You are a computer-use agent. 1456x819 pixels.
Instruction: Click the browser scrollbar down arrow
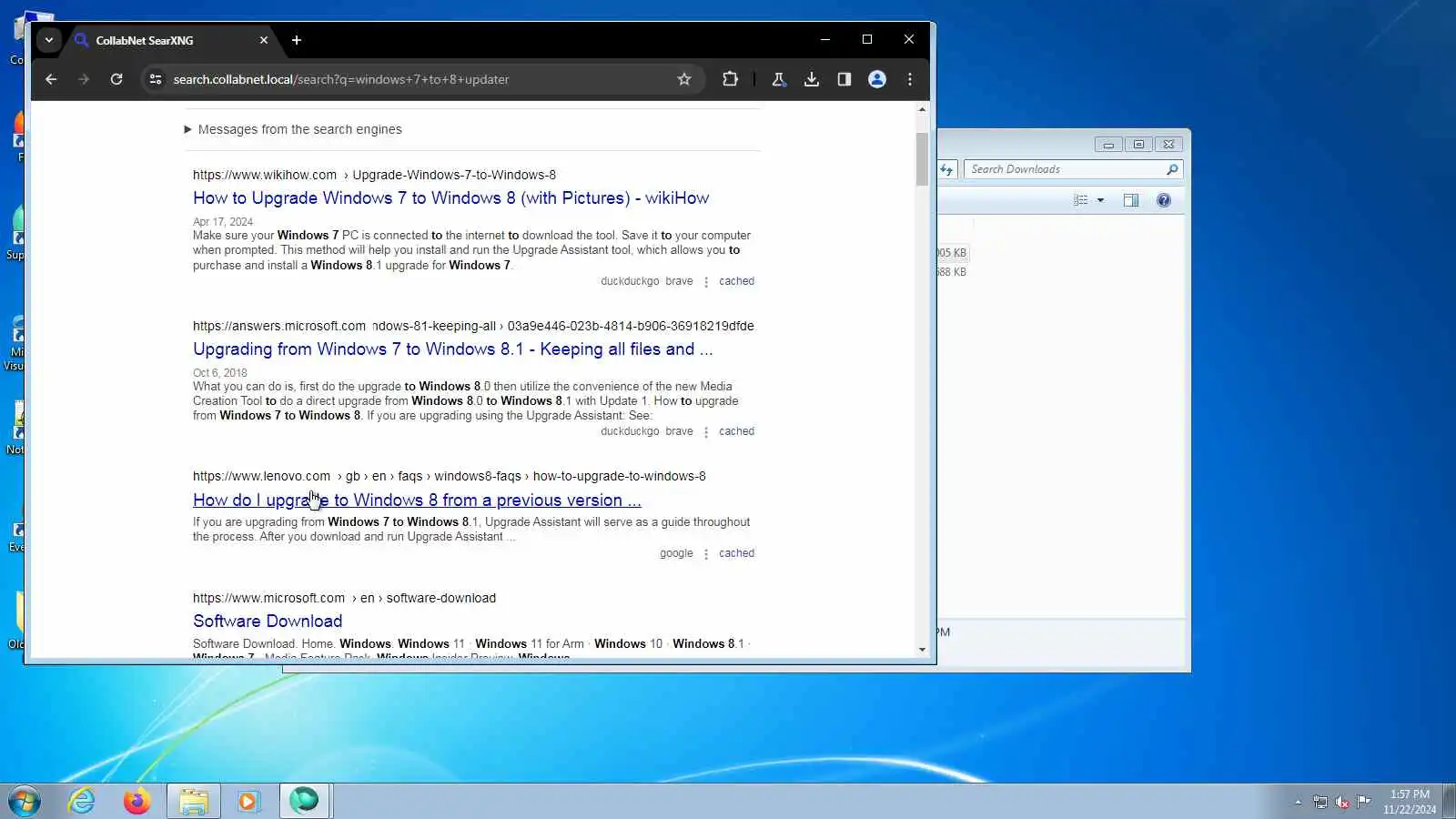coord(922,650)
